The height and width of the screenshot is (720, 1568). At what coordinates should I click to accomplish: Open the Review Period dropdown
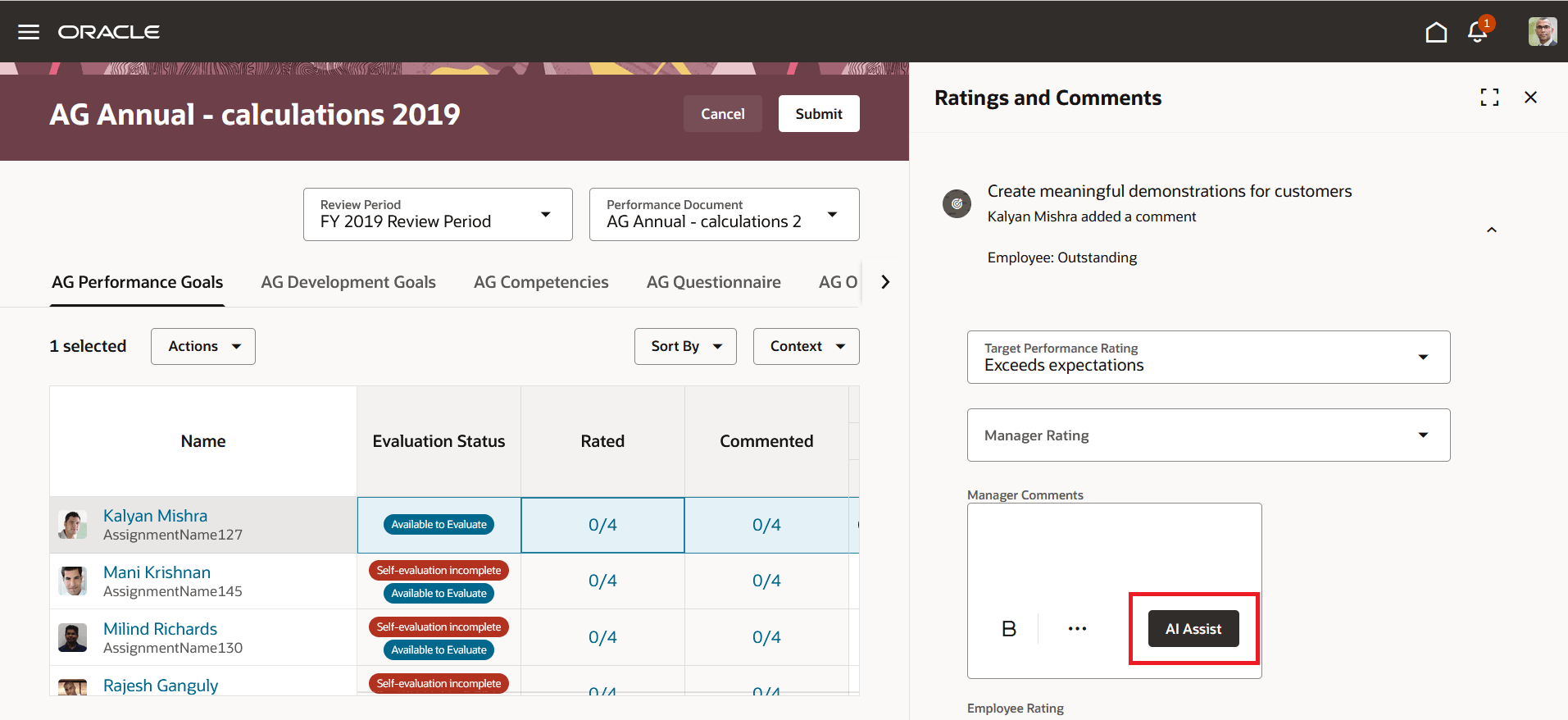tap(438, 215)
